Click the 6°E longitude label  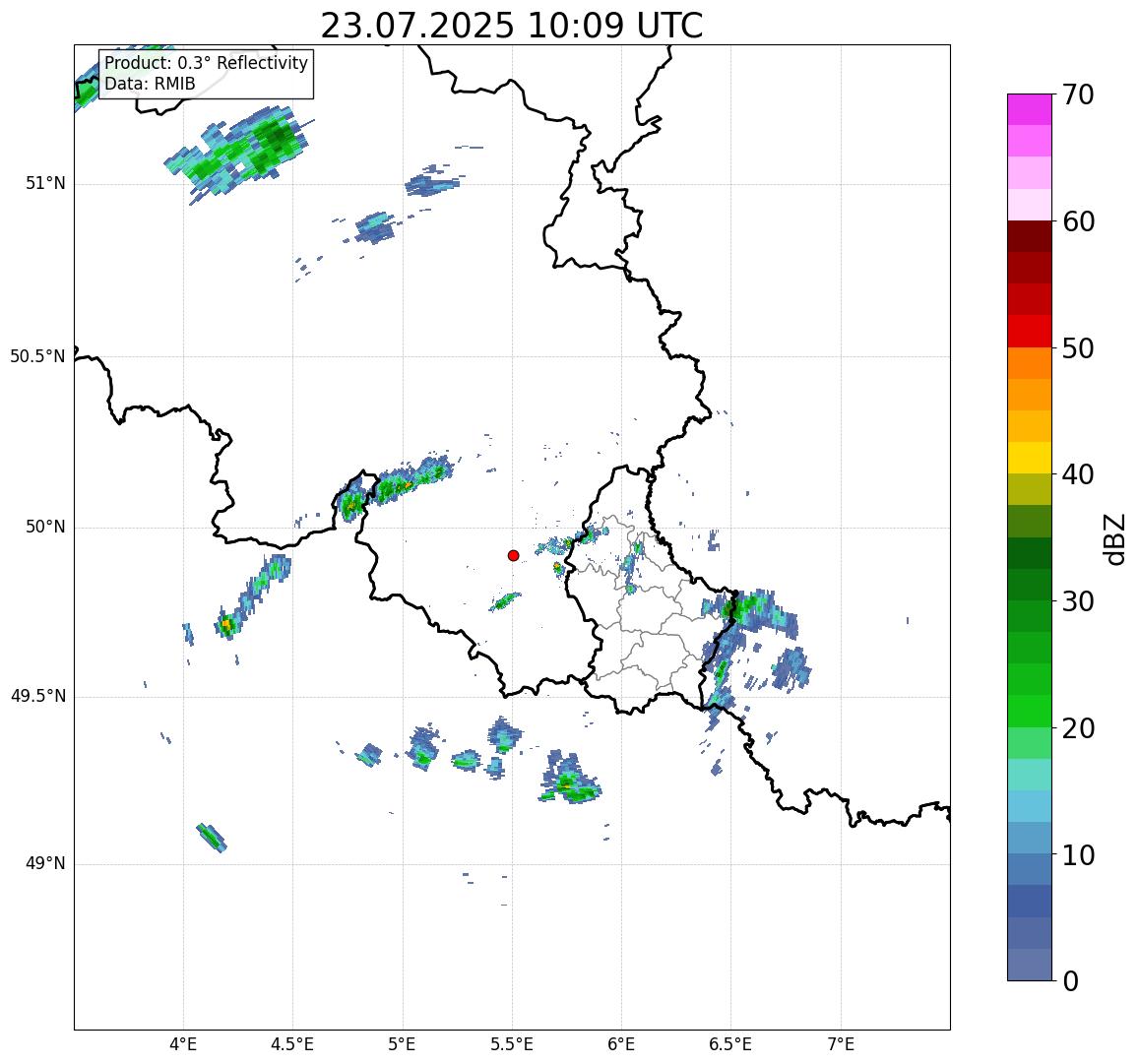click(622, 1045)
